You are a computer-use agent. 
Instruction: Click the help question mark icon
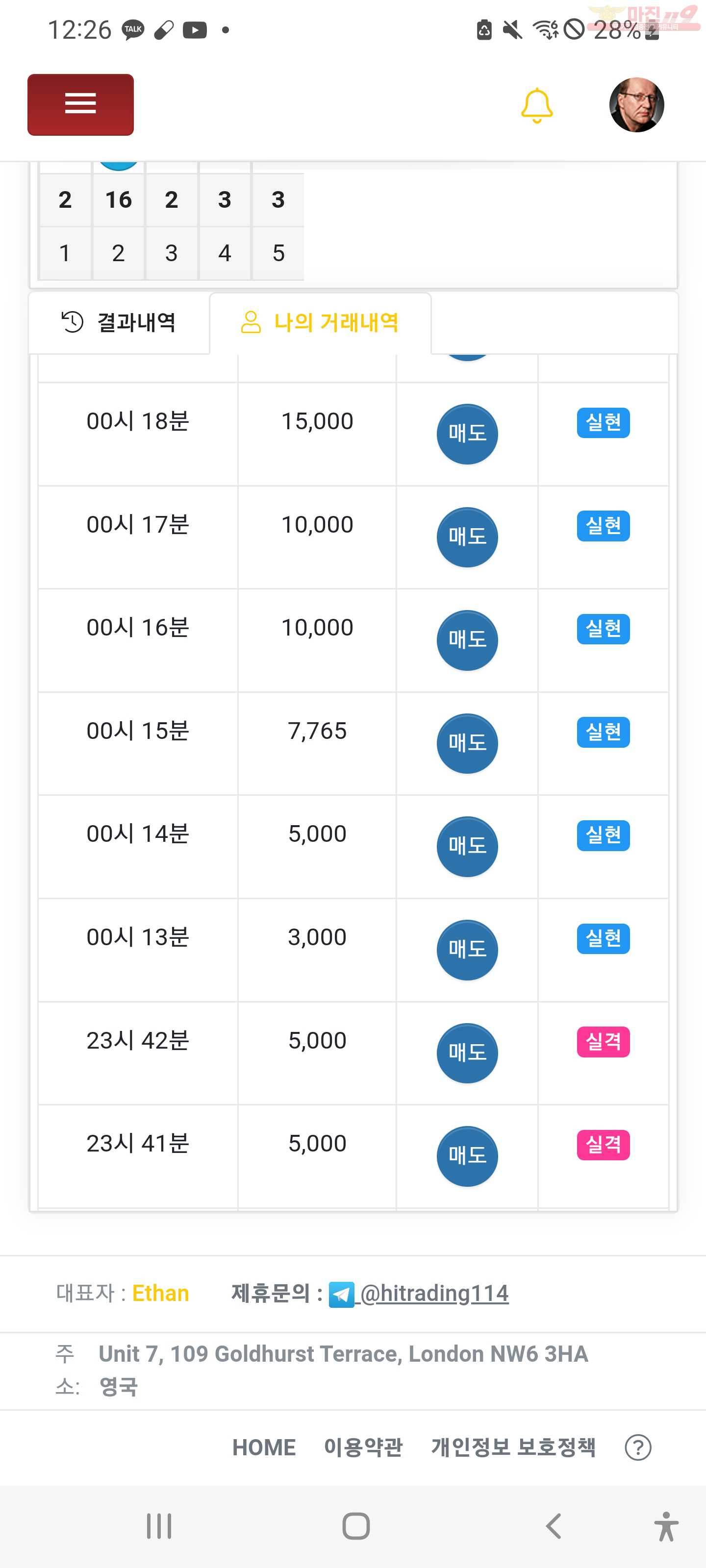(x=638, y=1447)
